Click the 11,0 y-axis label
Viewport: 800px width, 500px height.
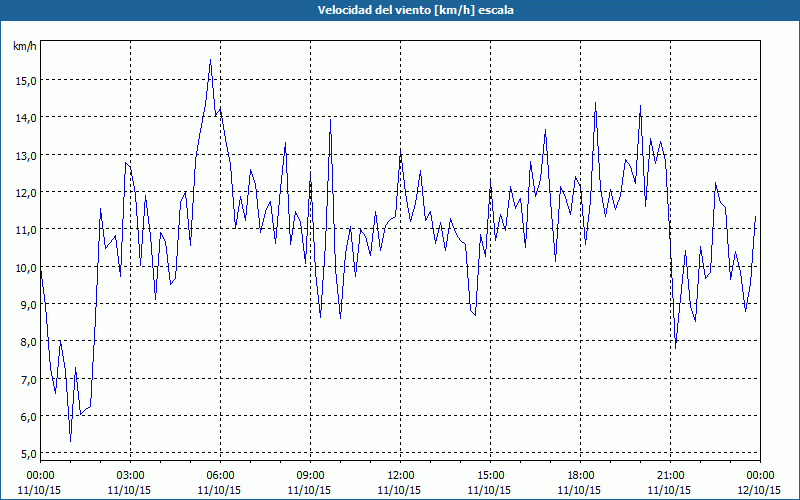click(27, 230)
